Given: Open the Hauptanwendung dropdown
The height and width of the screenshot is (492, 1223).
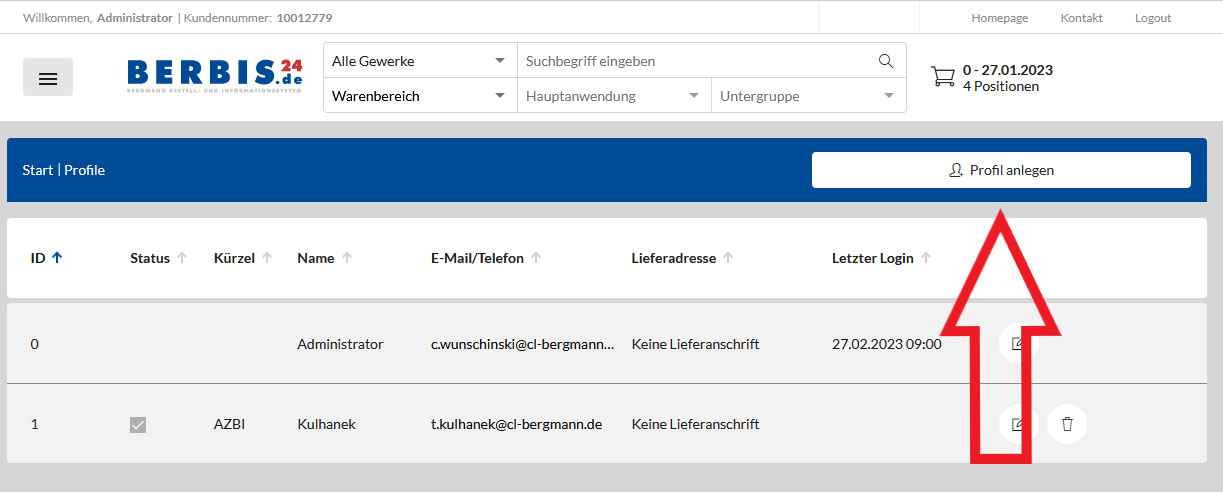Looking at the screenshot, I should click(x=613, y=96).
